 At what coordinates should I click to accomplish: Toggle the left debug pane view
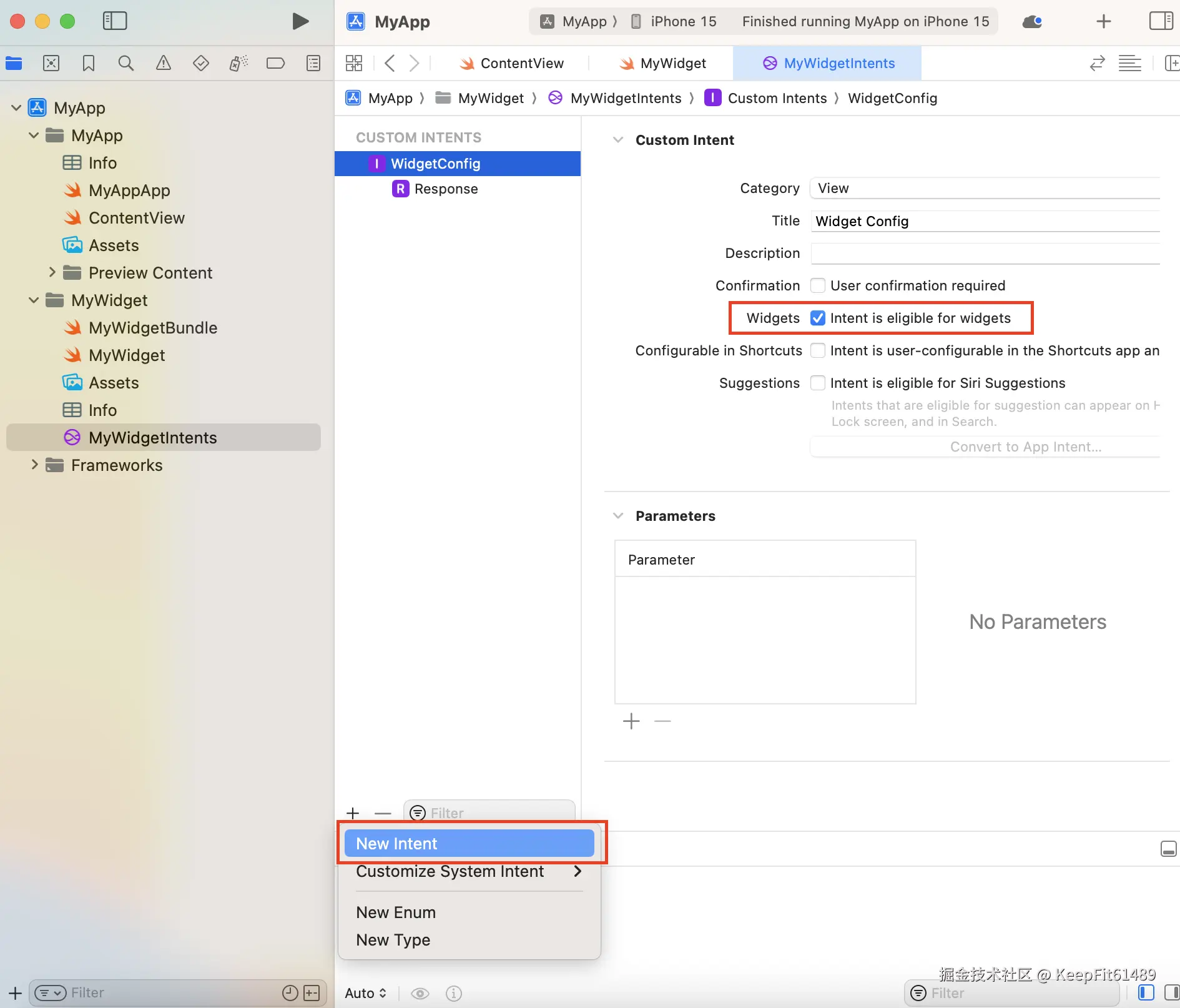tap(1146, 993)
